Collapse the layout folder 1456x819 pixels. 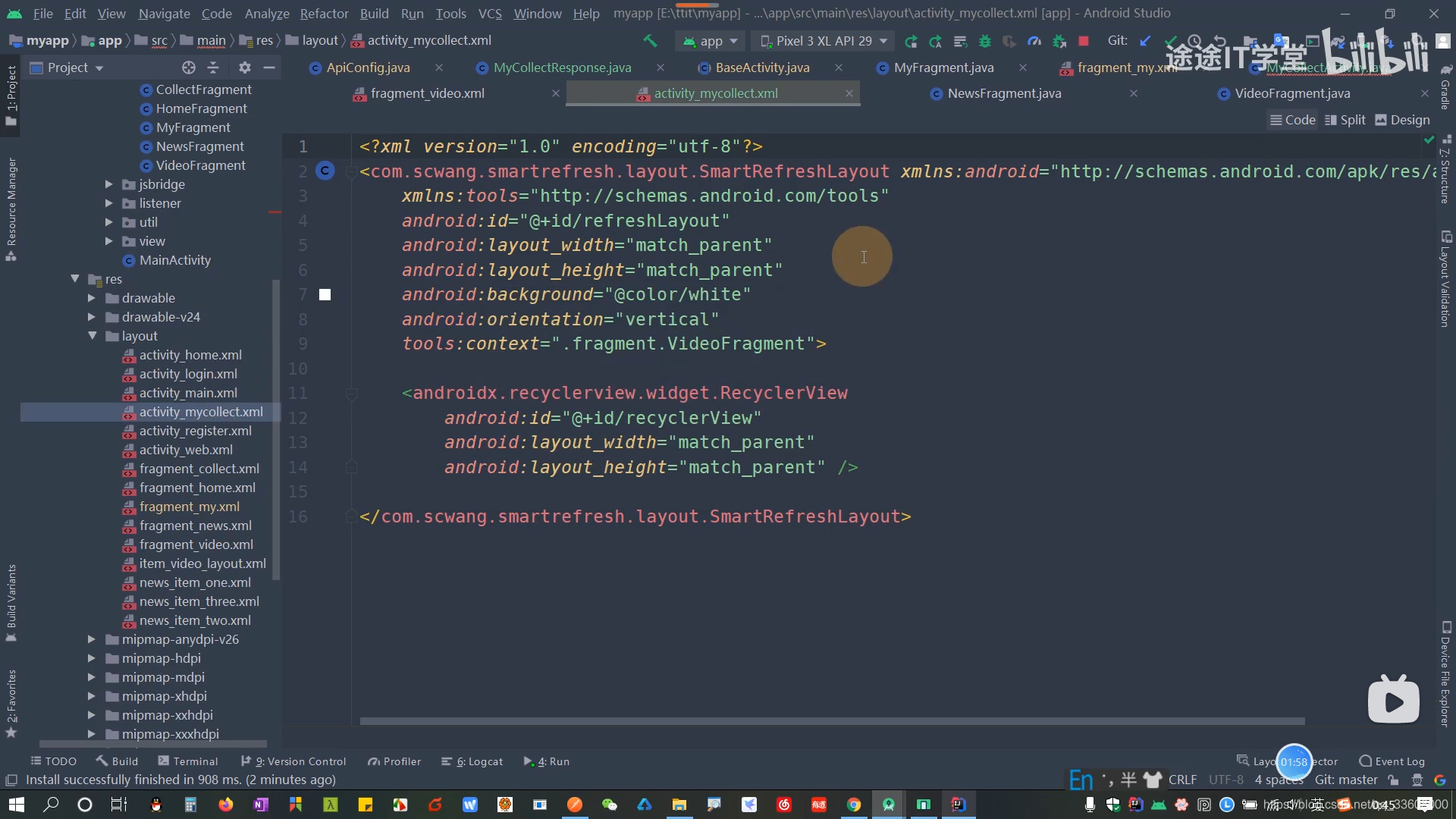pos(92,336)
